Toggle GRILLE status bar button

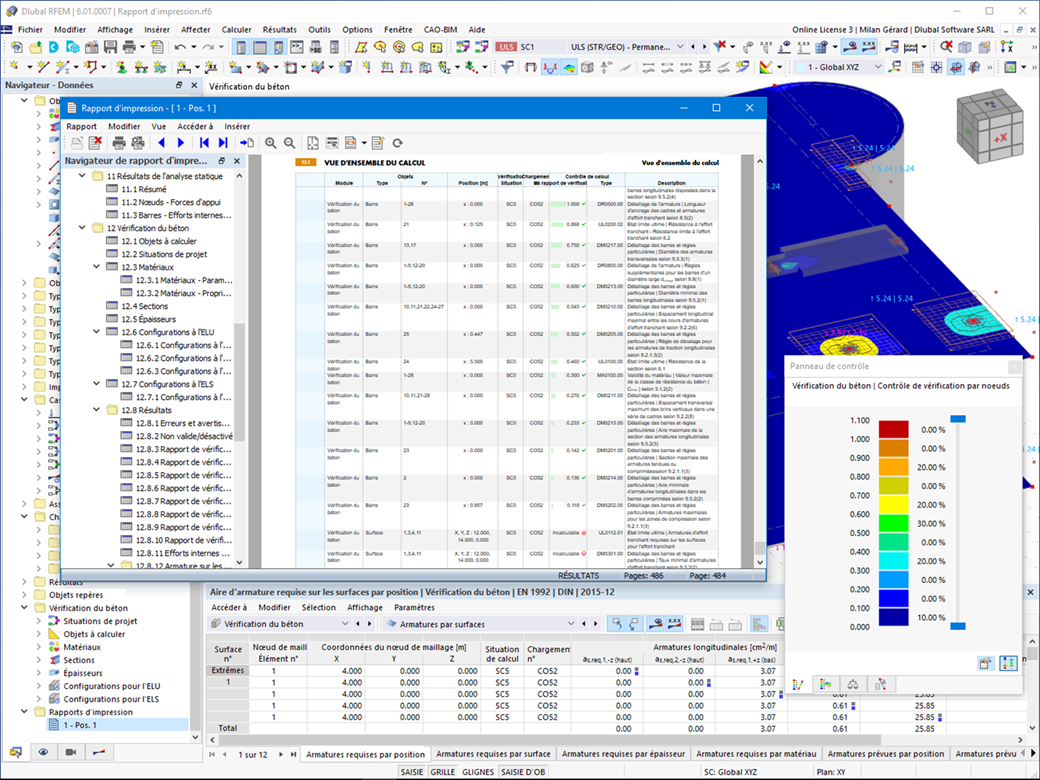[442, 772]
